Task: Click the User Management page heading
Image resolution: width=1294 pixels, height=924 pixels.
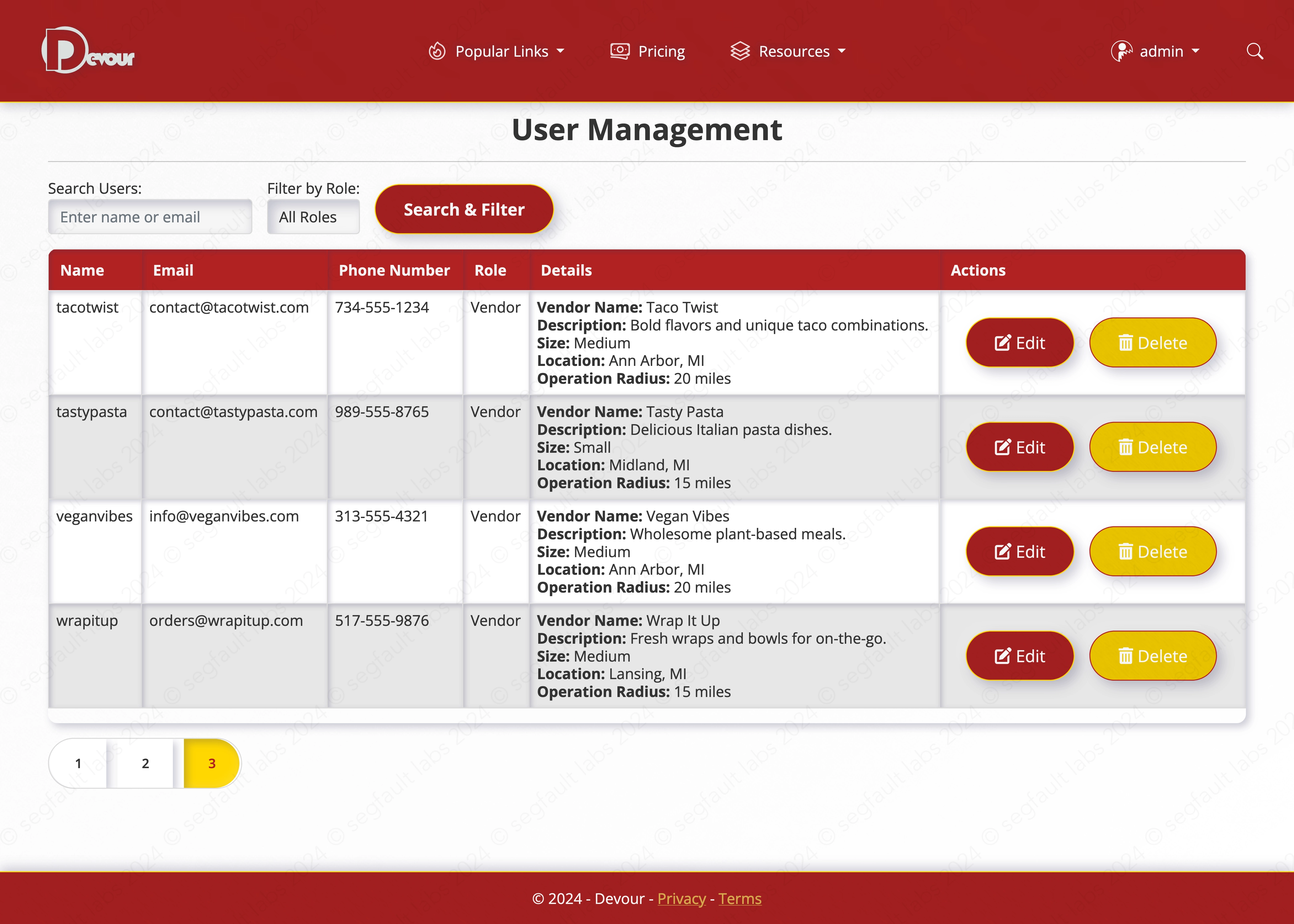Action: pos(647,130)
